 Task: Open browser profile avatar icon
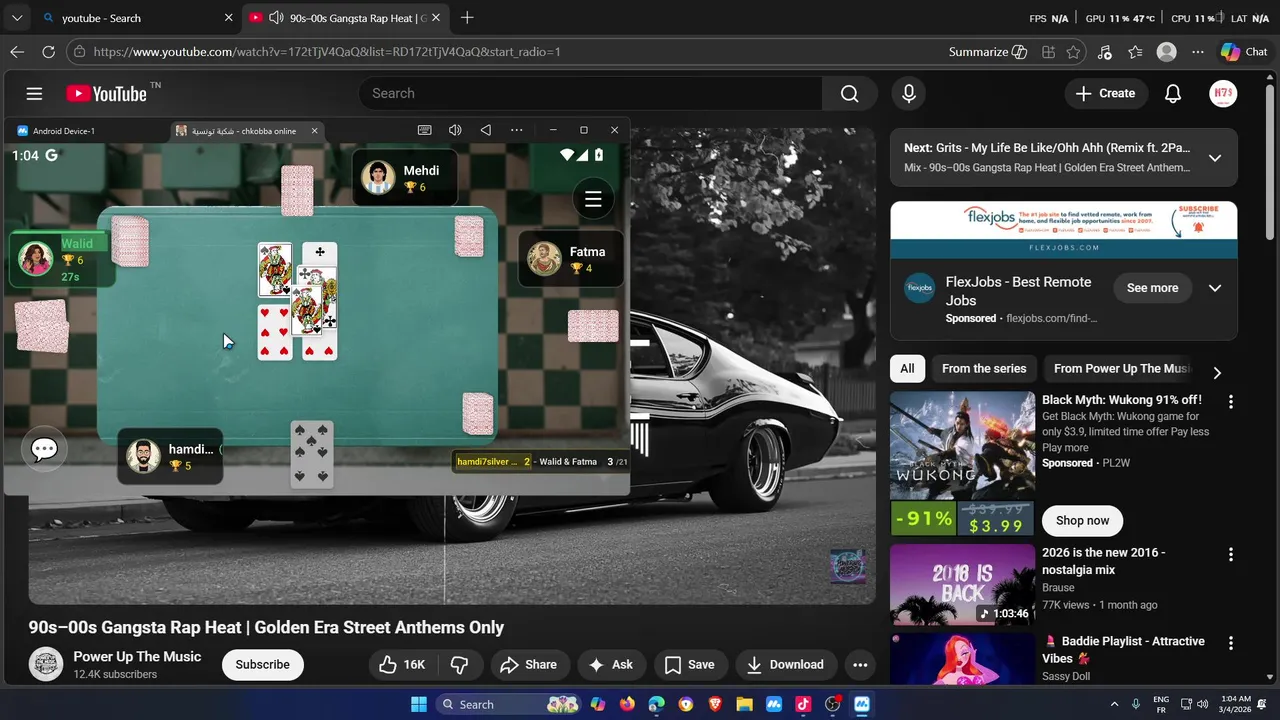click(1166, 52)
